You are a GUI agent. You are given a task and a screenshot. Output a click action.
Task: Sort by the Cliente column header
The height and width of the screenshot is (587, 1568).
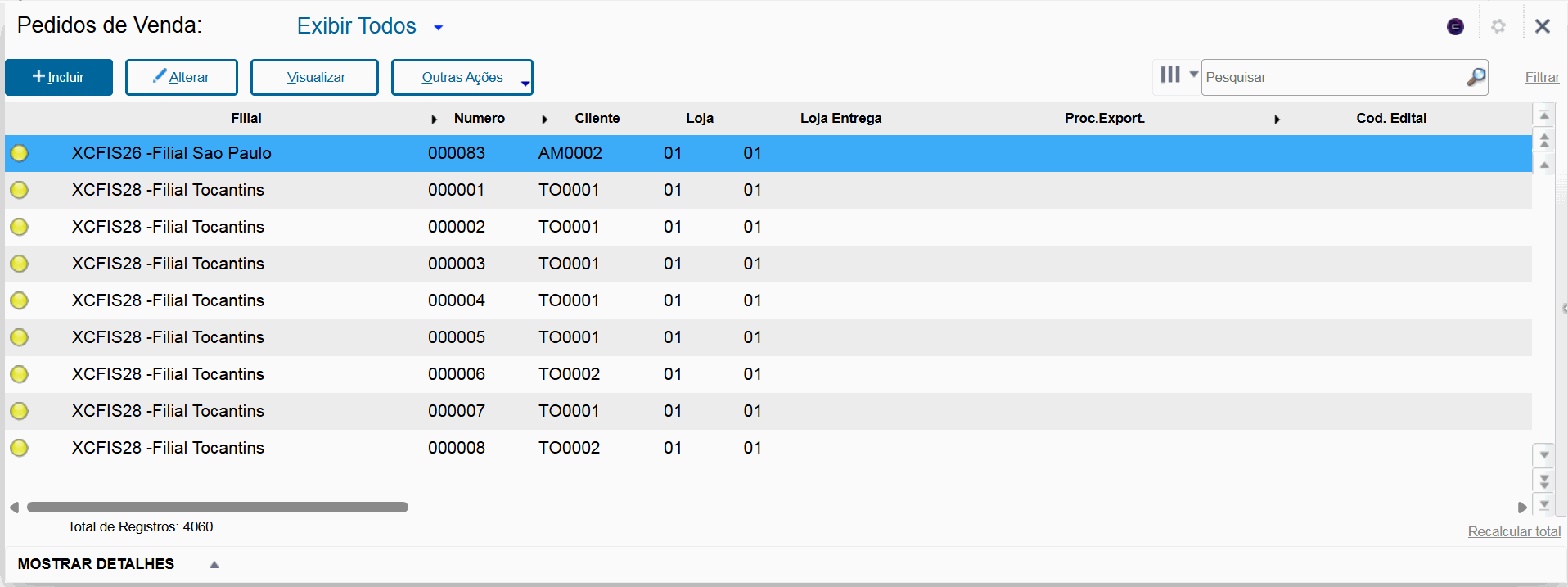point(597,118)
